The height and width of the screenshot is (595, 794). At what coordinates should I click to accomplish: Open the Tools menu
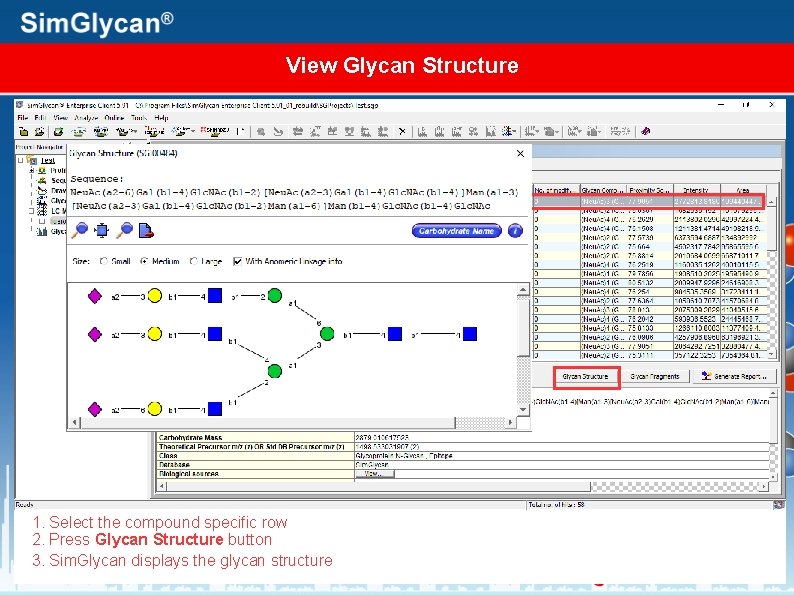[139, 117]
